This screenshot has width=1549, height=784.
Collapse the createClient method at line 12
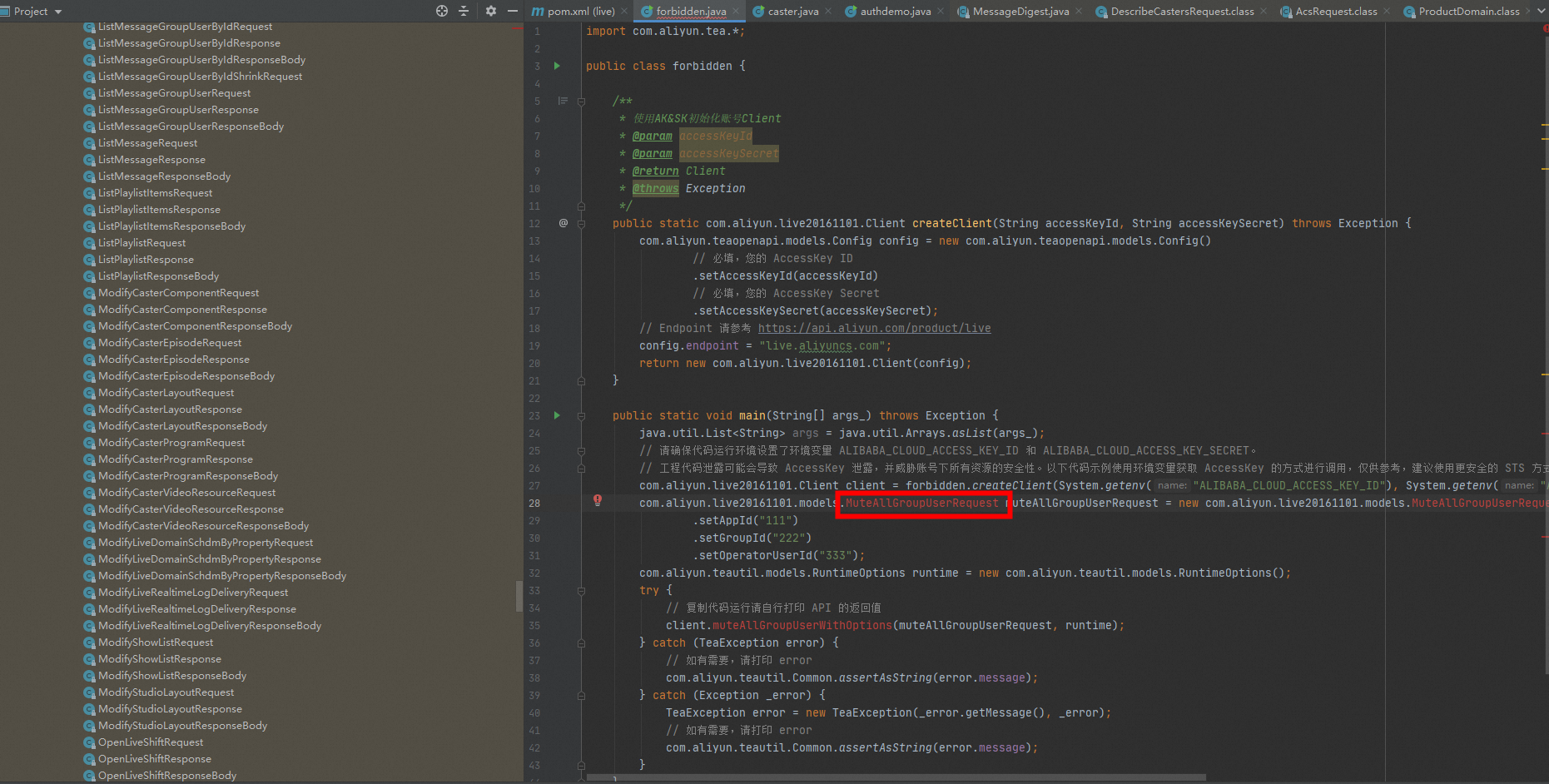pyautogui.click(x=581, y=223)
